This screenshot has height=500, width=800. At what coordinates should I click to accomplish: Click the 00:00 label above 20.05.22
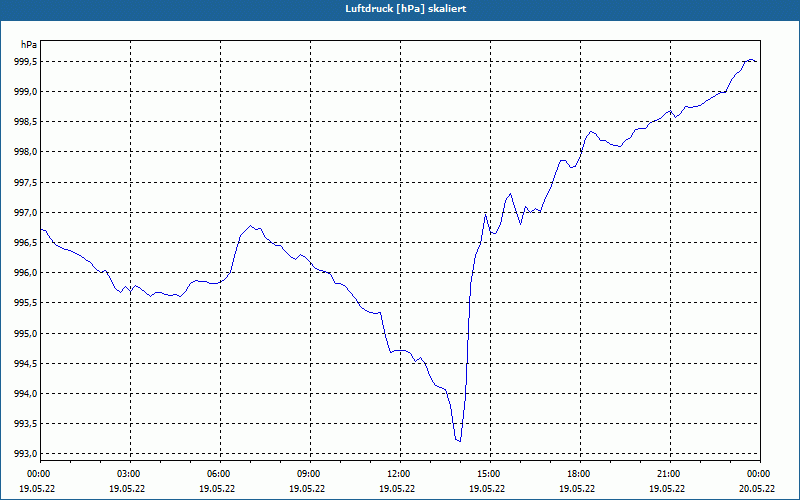point(760,474)
